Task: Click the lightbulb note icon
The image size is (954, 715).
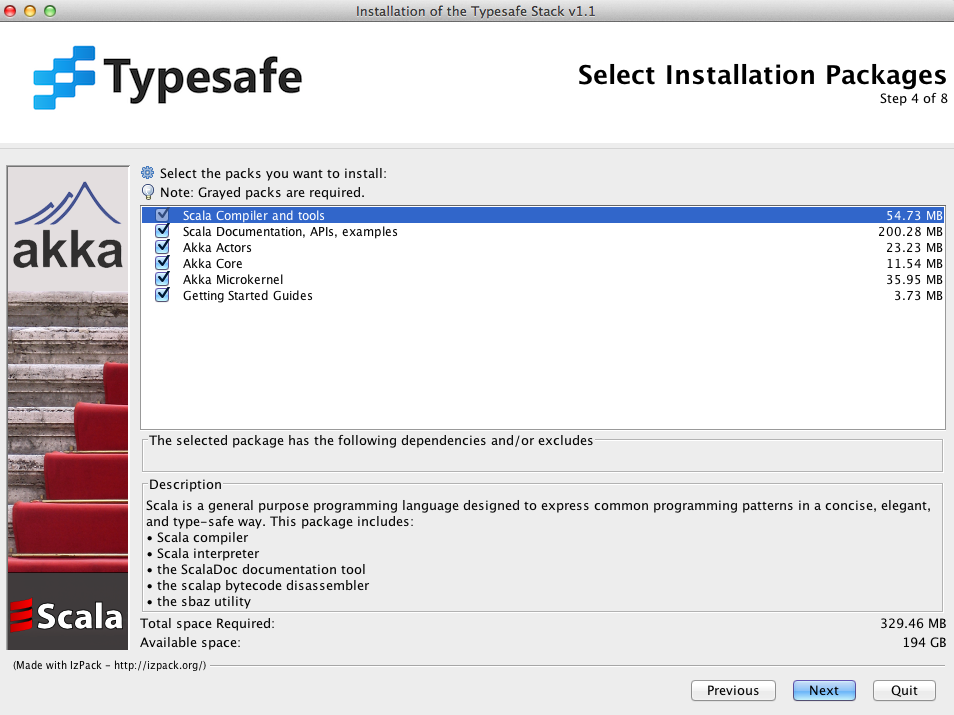Action: point(148,192)
